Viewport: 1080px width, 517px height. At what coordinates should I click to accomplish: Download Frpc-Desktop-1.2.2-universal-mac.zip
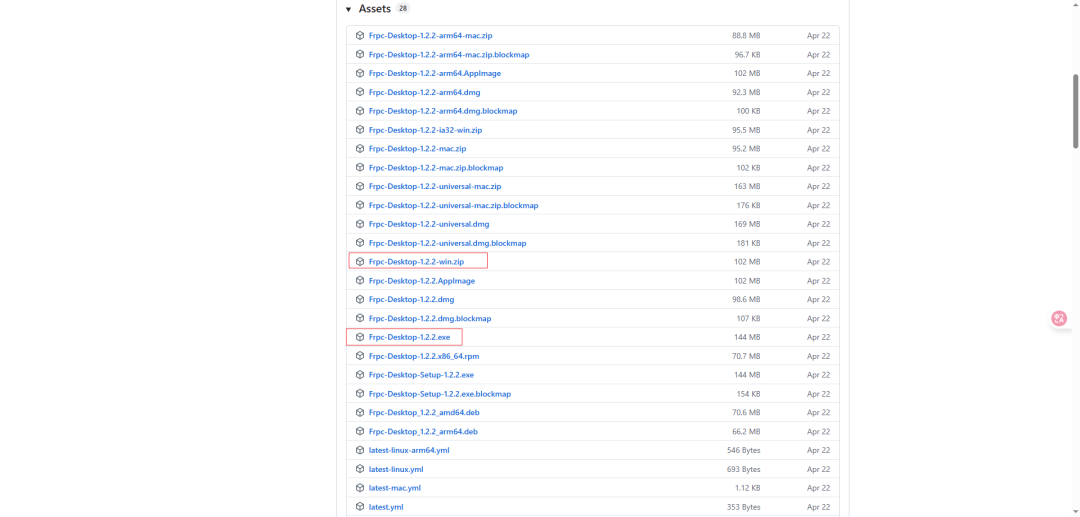435,187
